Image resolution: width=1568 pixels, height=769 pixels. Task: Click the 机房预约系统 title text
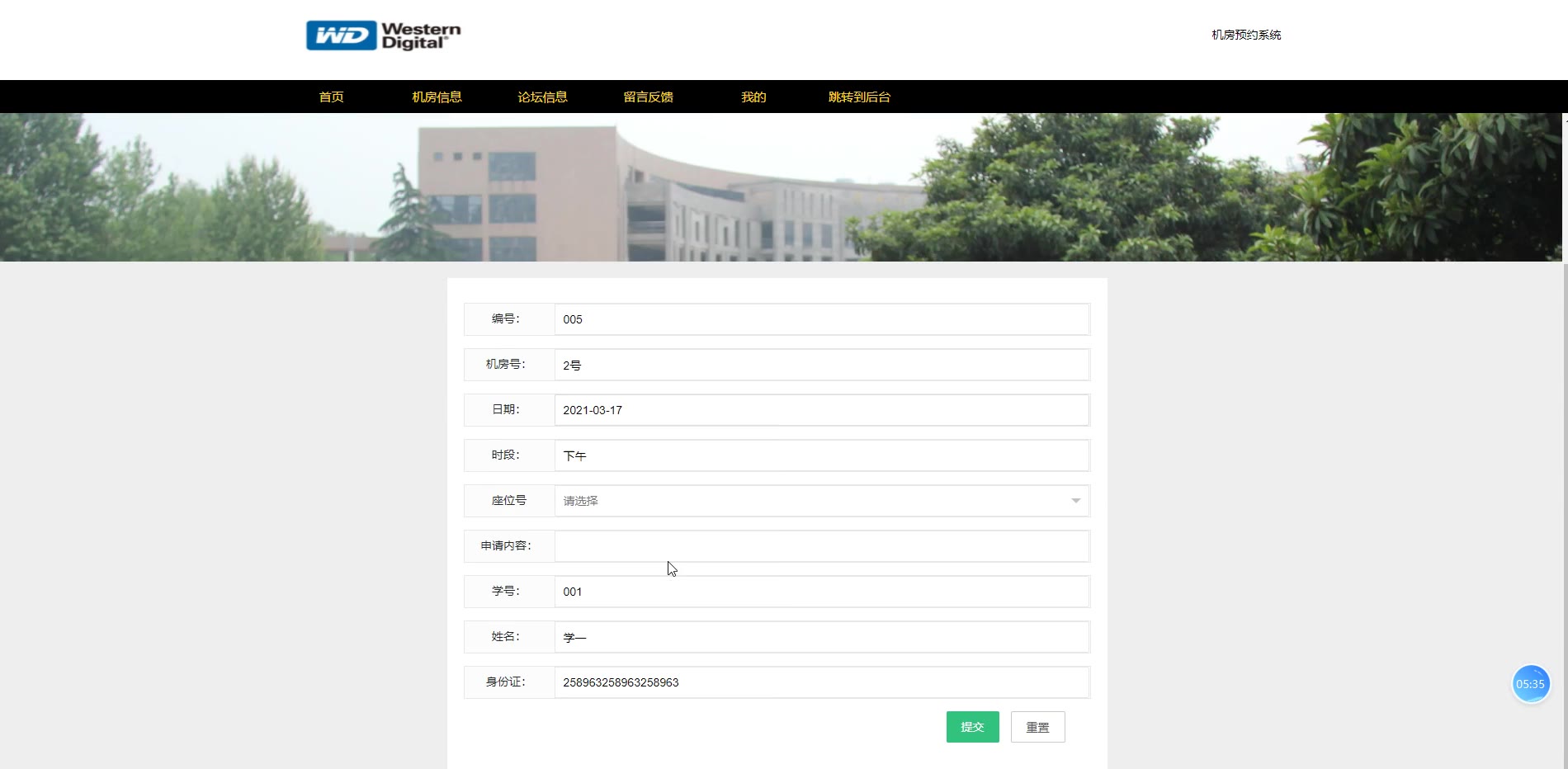click(x=1246, y=35)
